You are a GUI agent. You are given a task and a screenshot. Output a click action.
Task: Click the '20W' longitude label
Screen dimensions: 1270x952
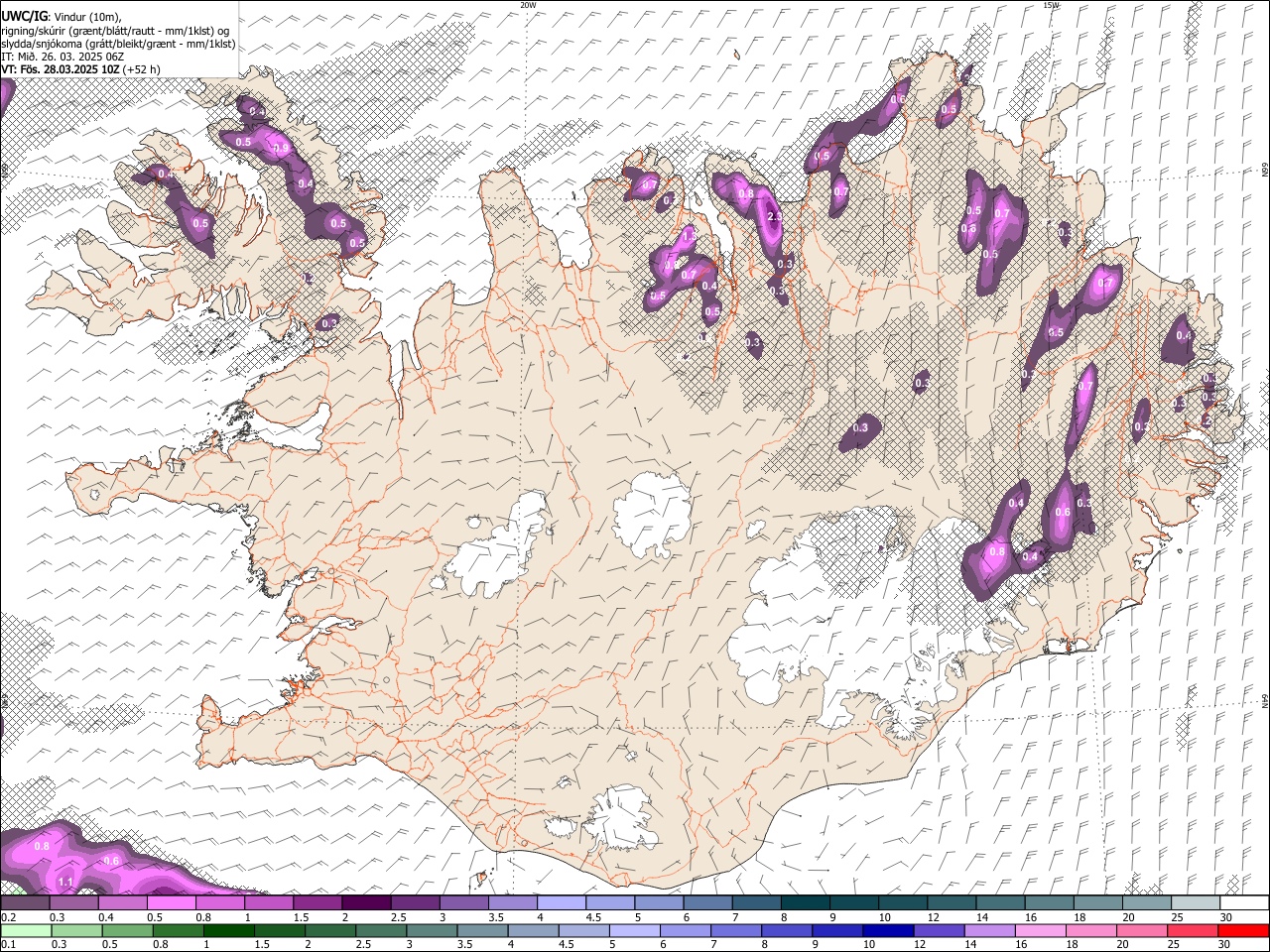point(528,5)
